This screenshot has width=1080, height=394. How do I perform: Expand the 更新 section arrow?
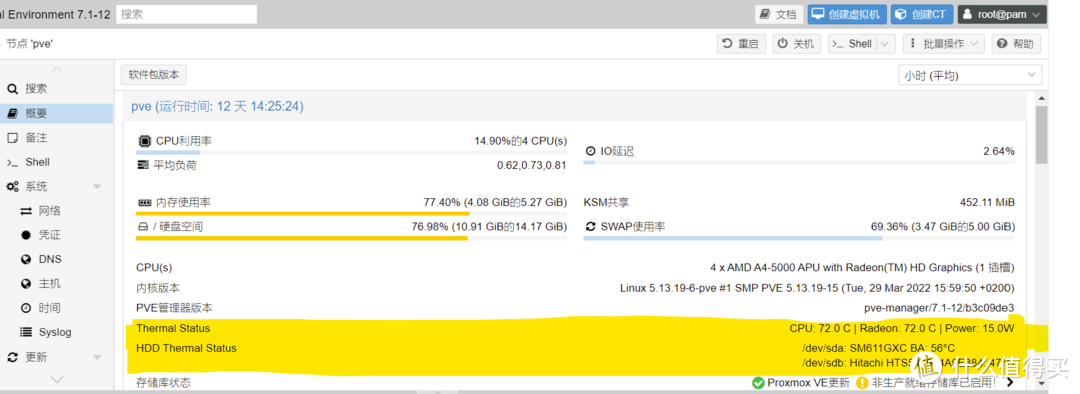[97, 357]
